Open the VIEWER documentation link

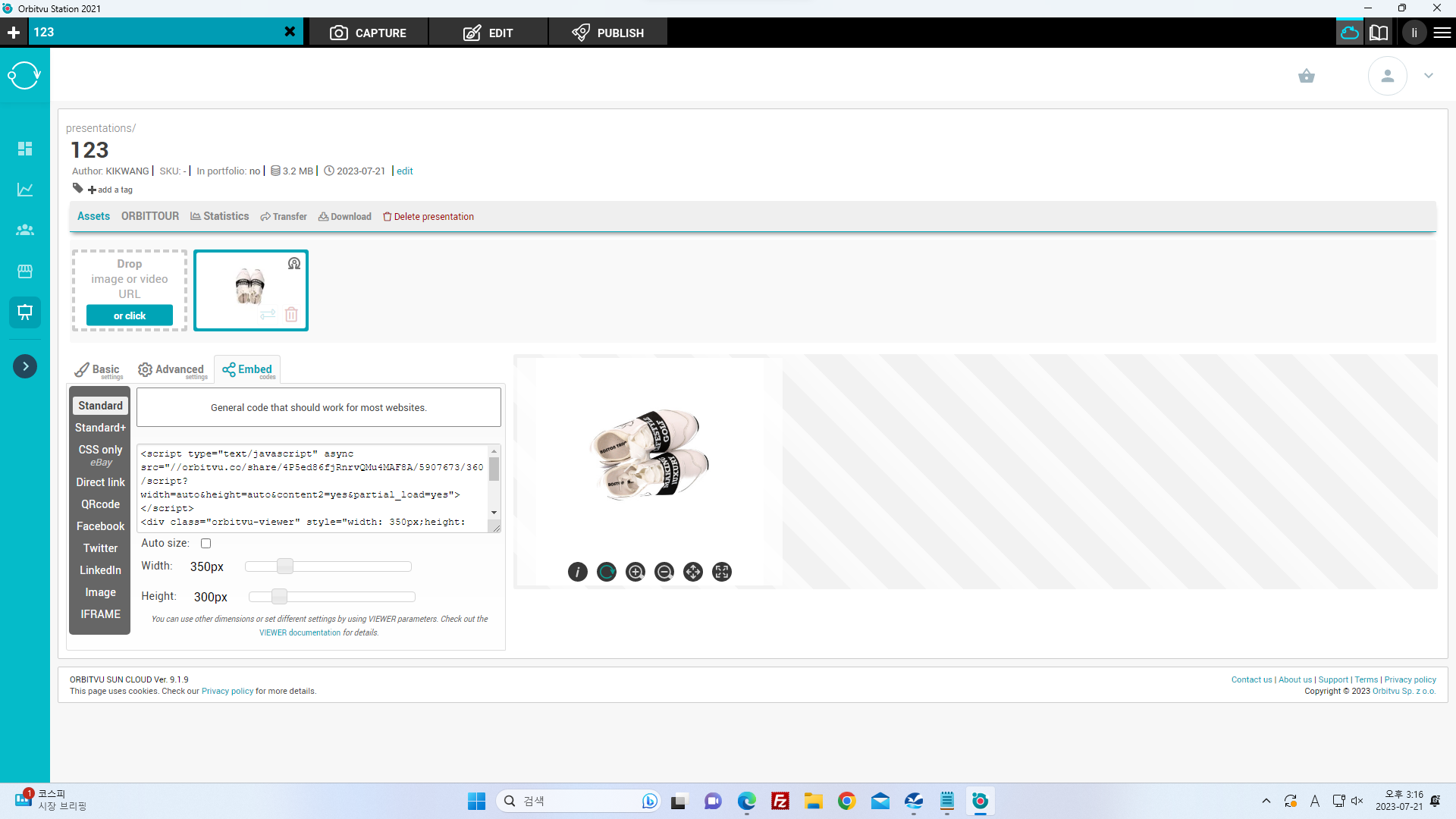click(x=300, y=633)
